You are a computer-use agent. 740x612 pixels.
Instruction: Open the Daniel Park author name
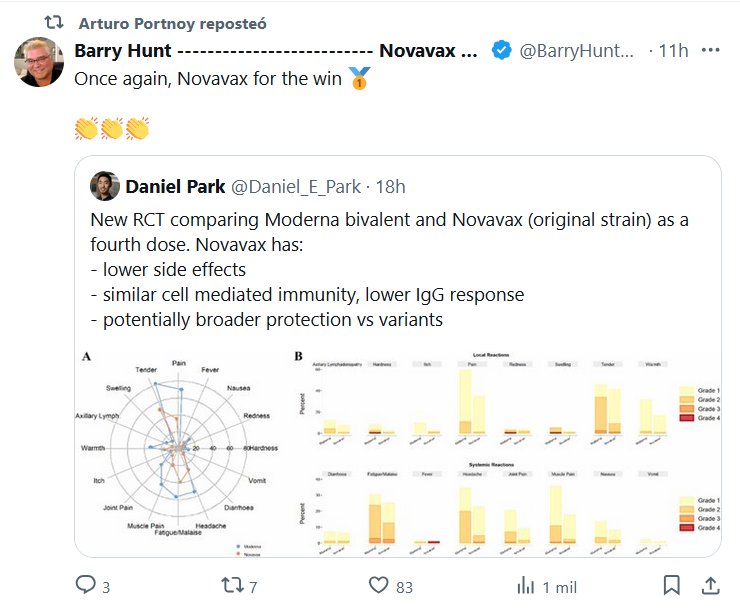[x=175, y=186]
